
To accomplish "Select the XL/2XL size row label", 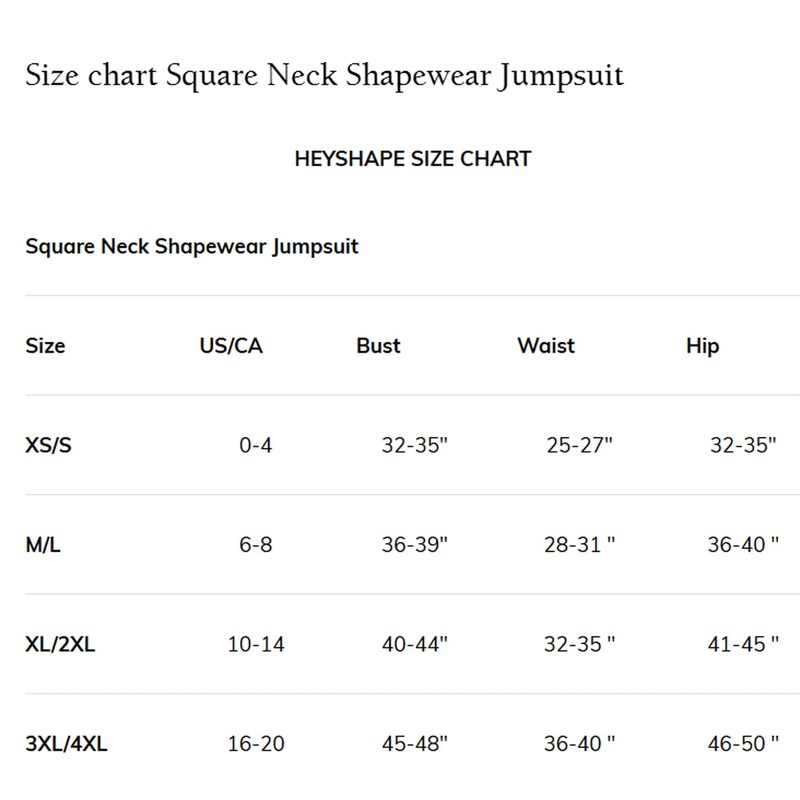I will 60,644.
